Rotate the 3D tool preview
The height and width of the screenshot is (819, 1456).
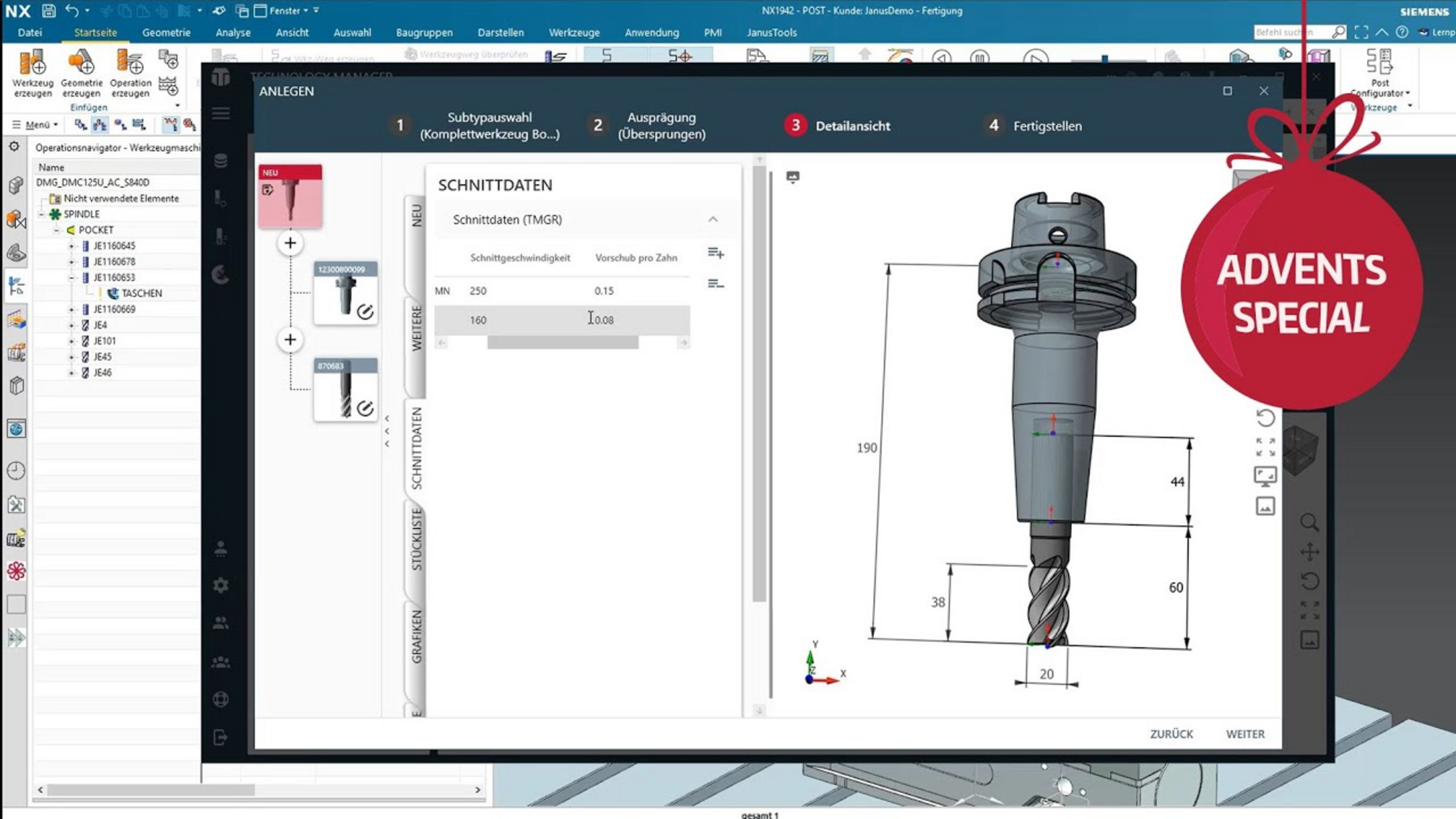pos(1265,418)
